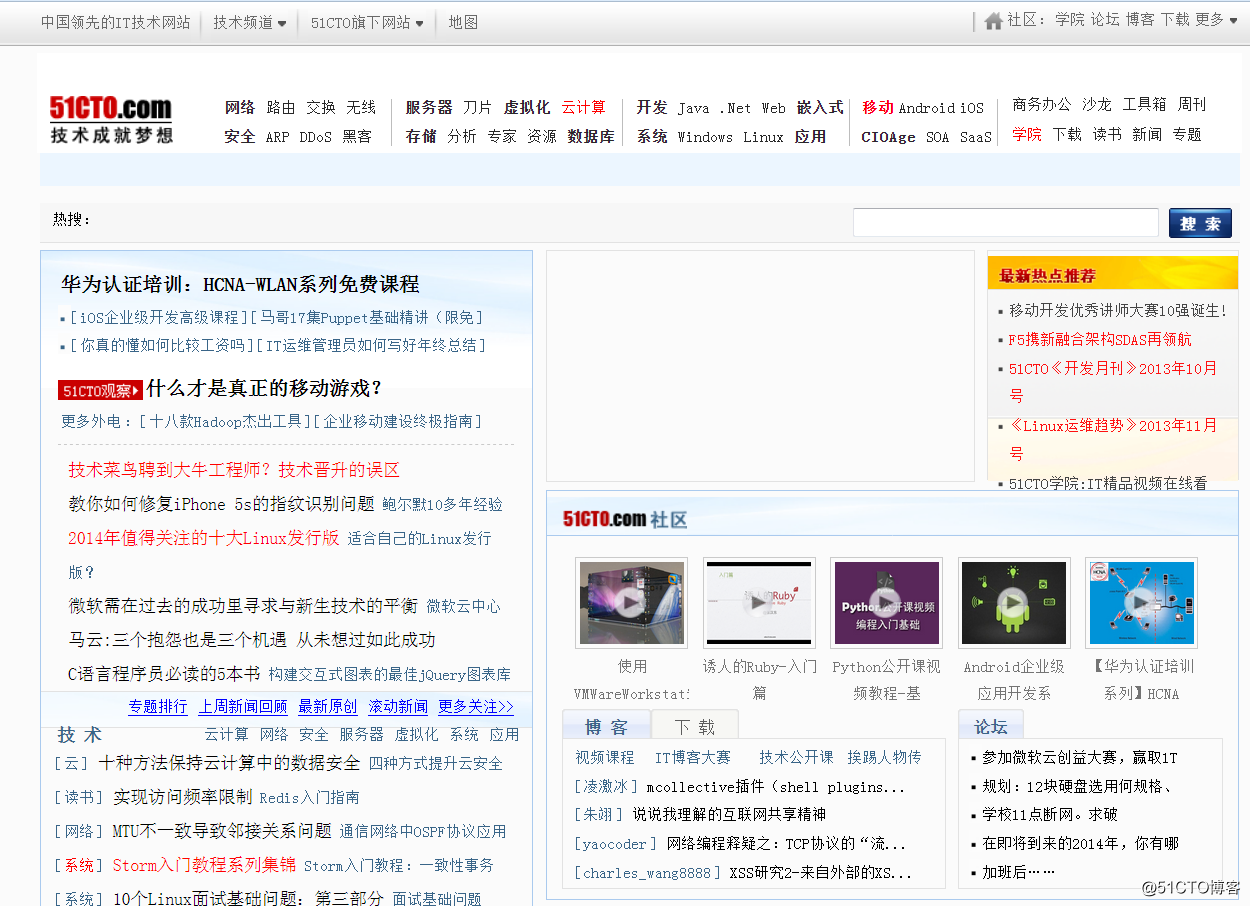Open the 网络 navigation category
The image size is (1250, 906).
coord(240,107)
